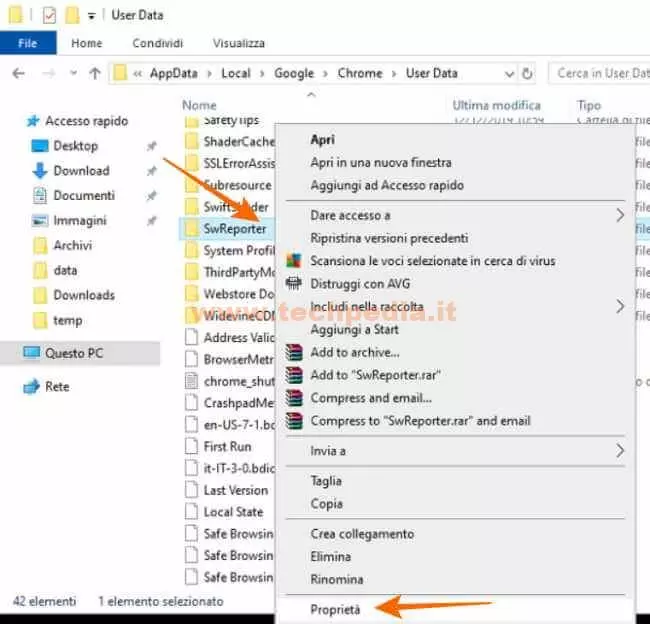The width and height of the screenshot is (650, 624).
Task: Click the AVG scan icon for virus scanning
Action: pyautogui.click(x=293, y=260)
